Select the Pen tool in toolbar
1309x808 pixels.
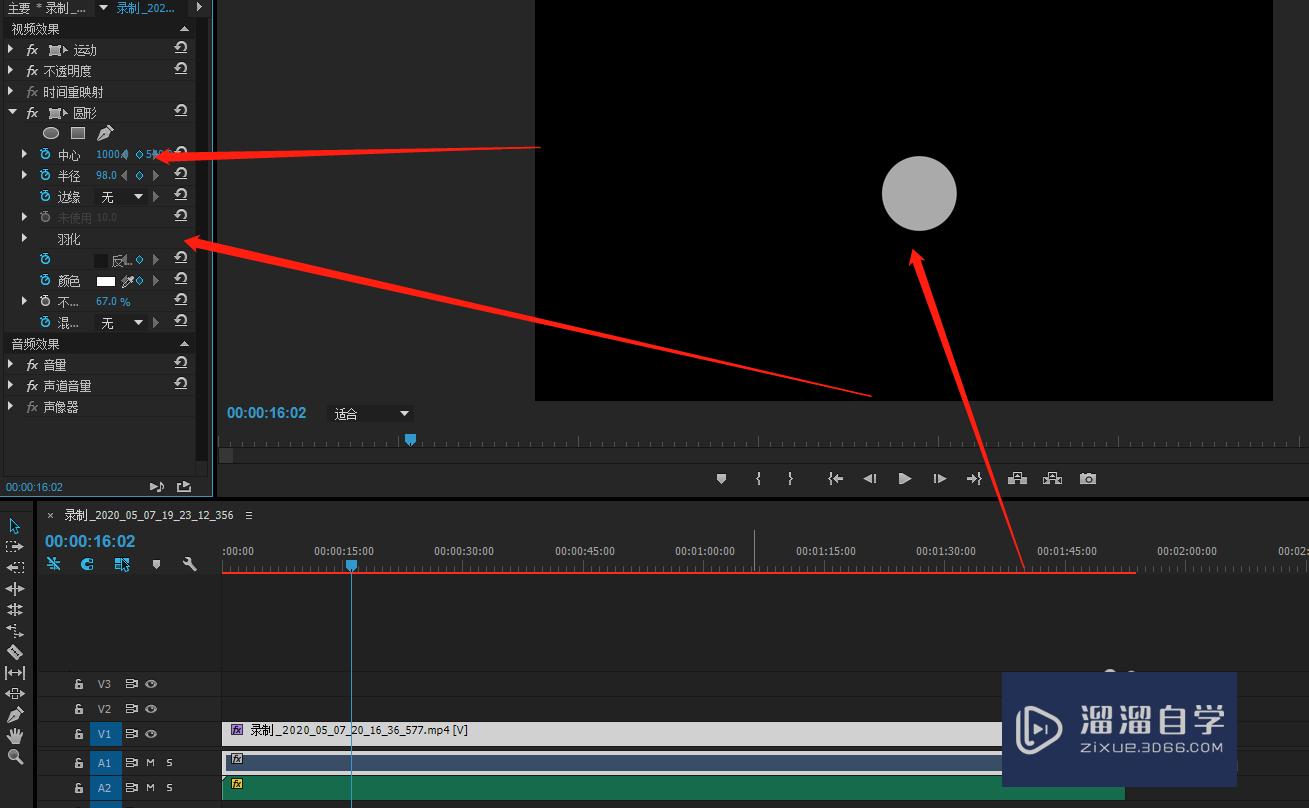coord(15,715)
